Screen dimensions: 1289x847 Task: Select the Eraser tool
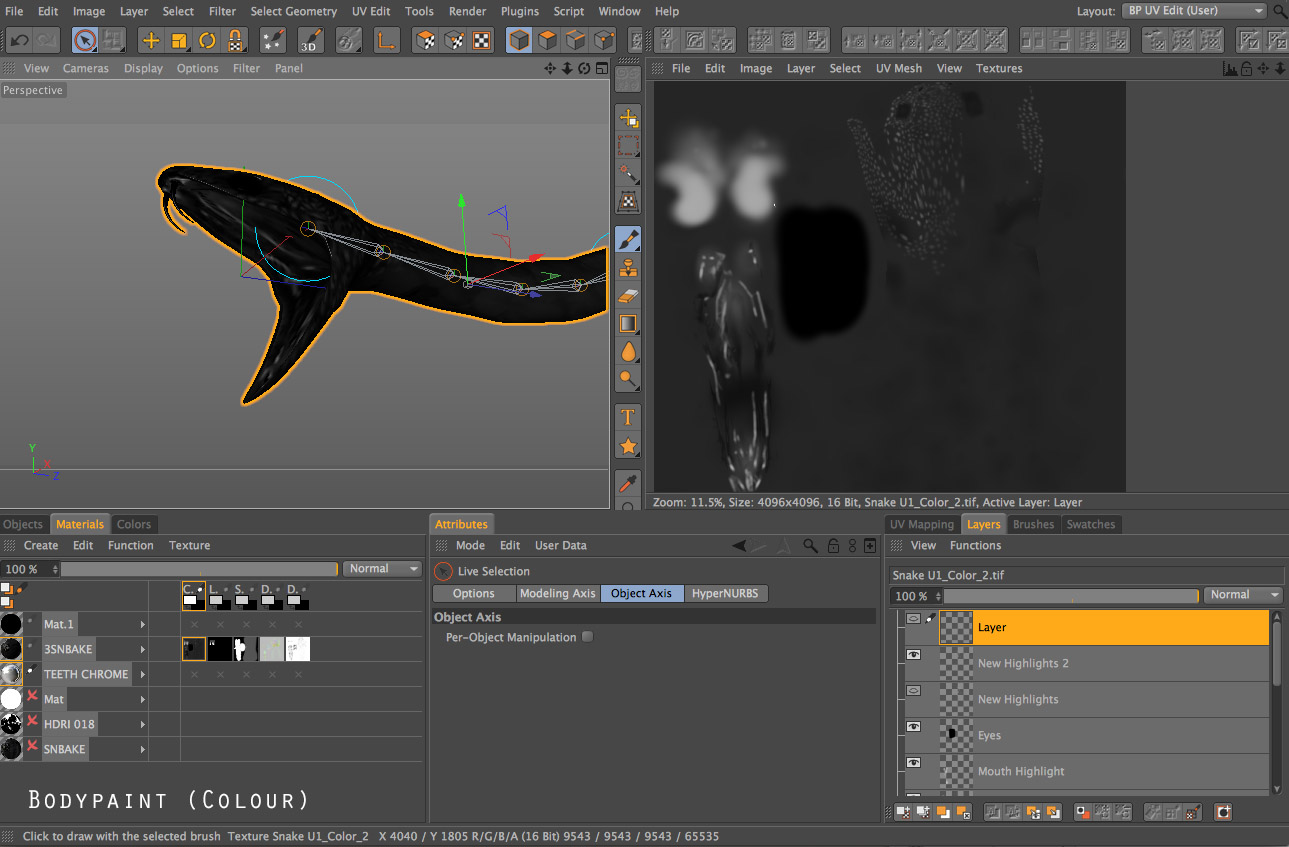coord(628,296)
